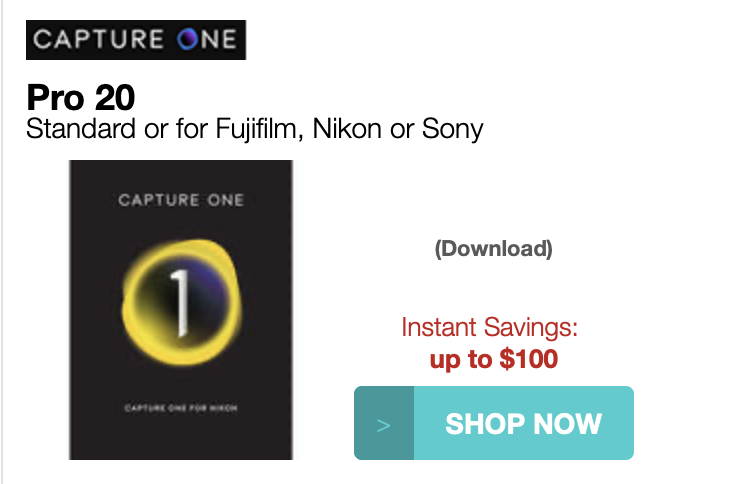748x484 pixels.
Task: Click the purple O emblem in the logo
Action: [188, 40]
